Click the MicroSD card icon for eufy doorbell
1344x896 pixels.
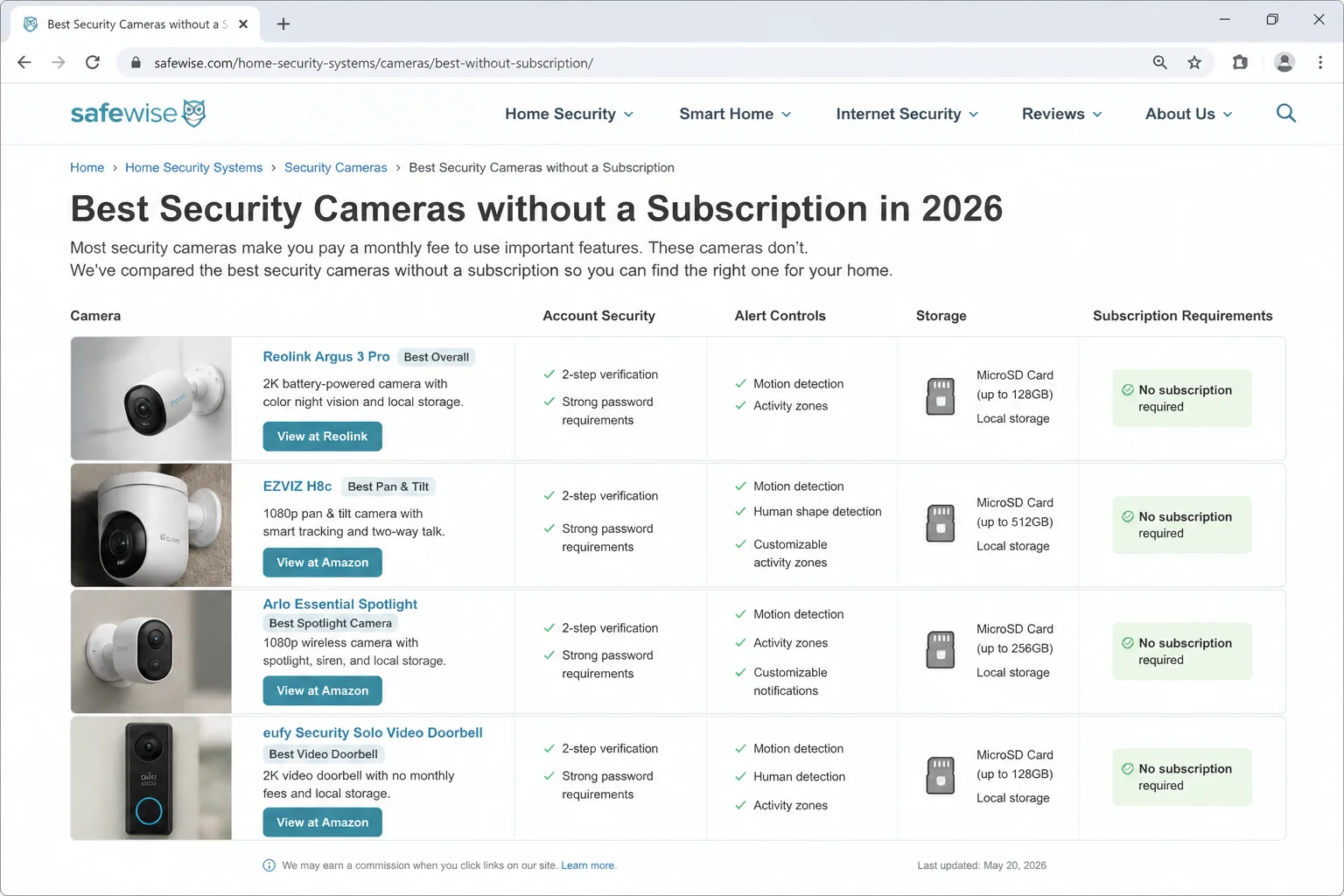point(941,776)
